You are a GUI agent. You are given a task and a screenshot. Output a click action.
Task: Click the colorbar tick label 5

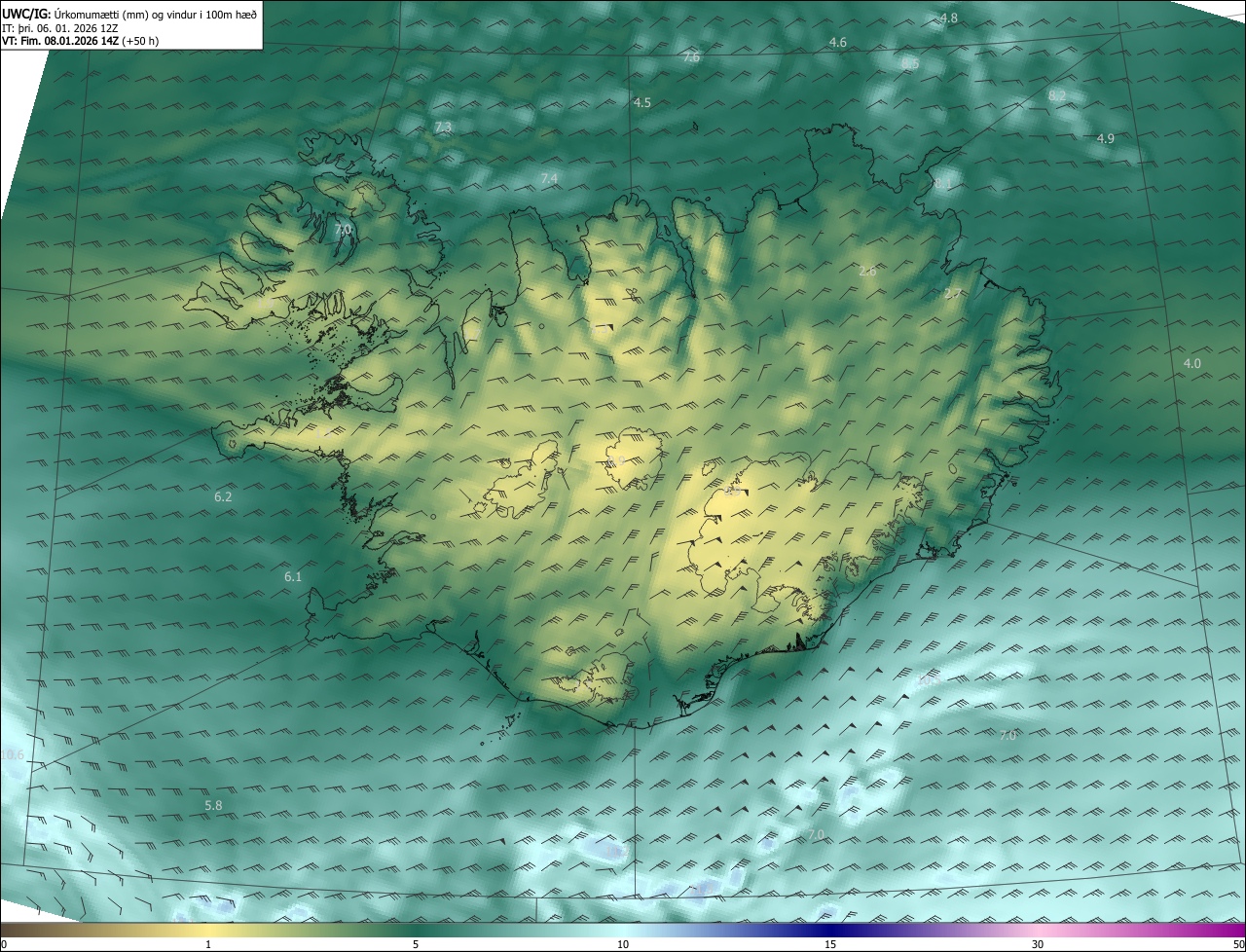point(416,944)
